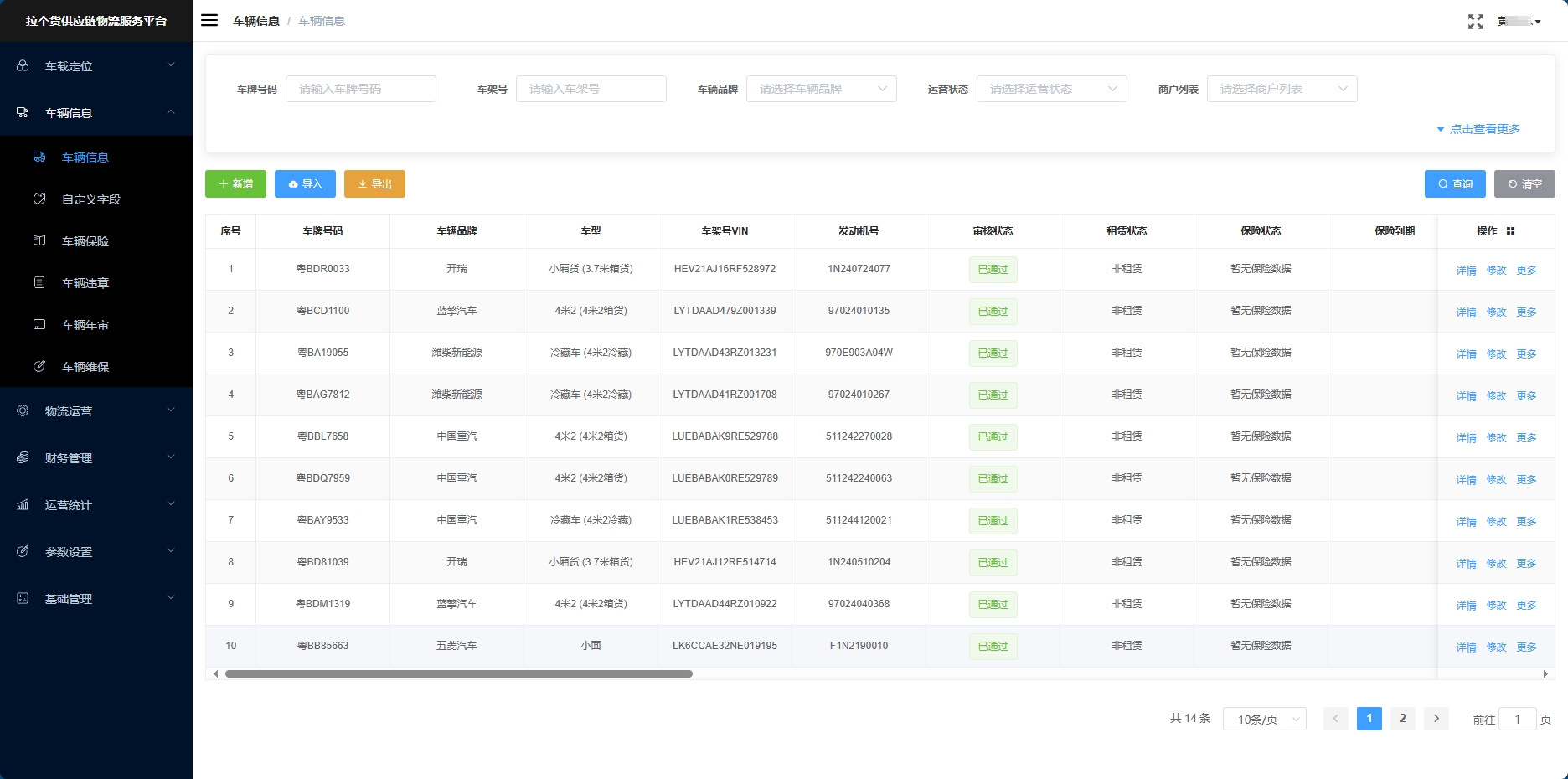
Task: Click the orange 导出 export button
Action: pyautogui.click(x=374, y=184)
